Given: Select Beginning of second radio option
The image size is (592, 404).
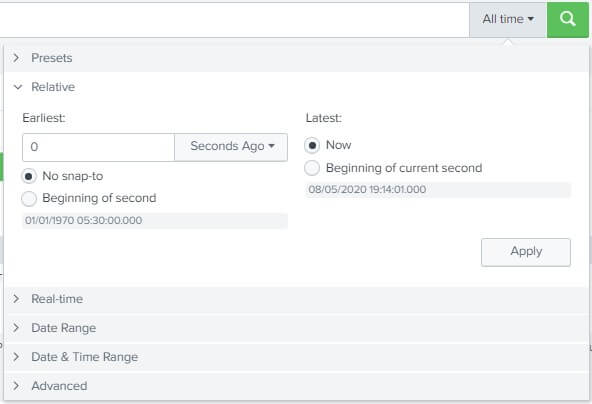Looking at the screenshot, I should click(29, 199).
